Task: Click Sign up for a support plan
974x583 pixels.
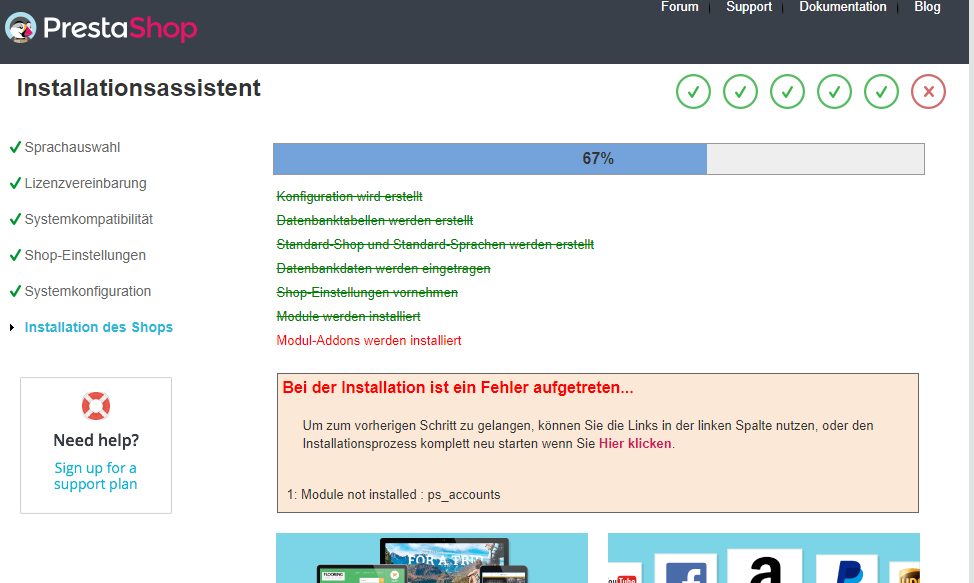Action: [96, 476]
